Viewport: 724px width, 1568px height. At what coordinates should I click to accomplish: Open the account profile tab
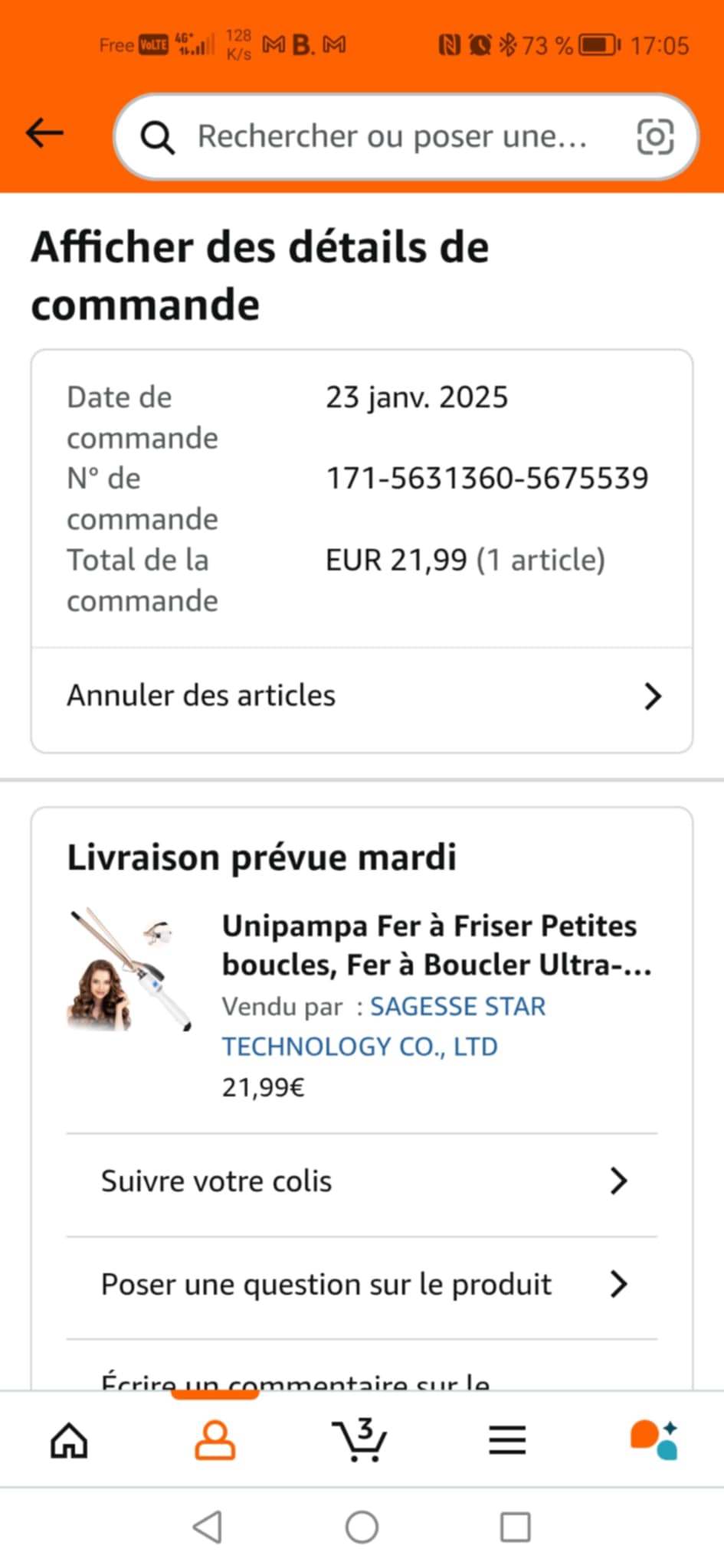(x=215, y=1440)
